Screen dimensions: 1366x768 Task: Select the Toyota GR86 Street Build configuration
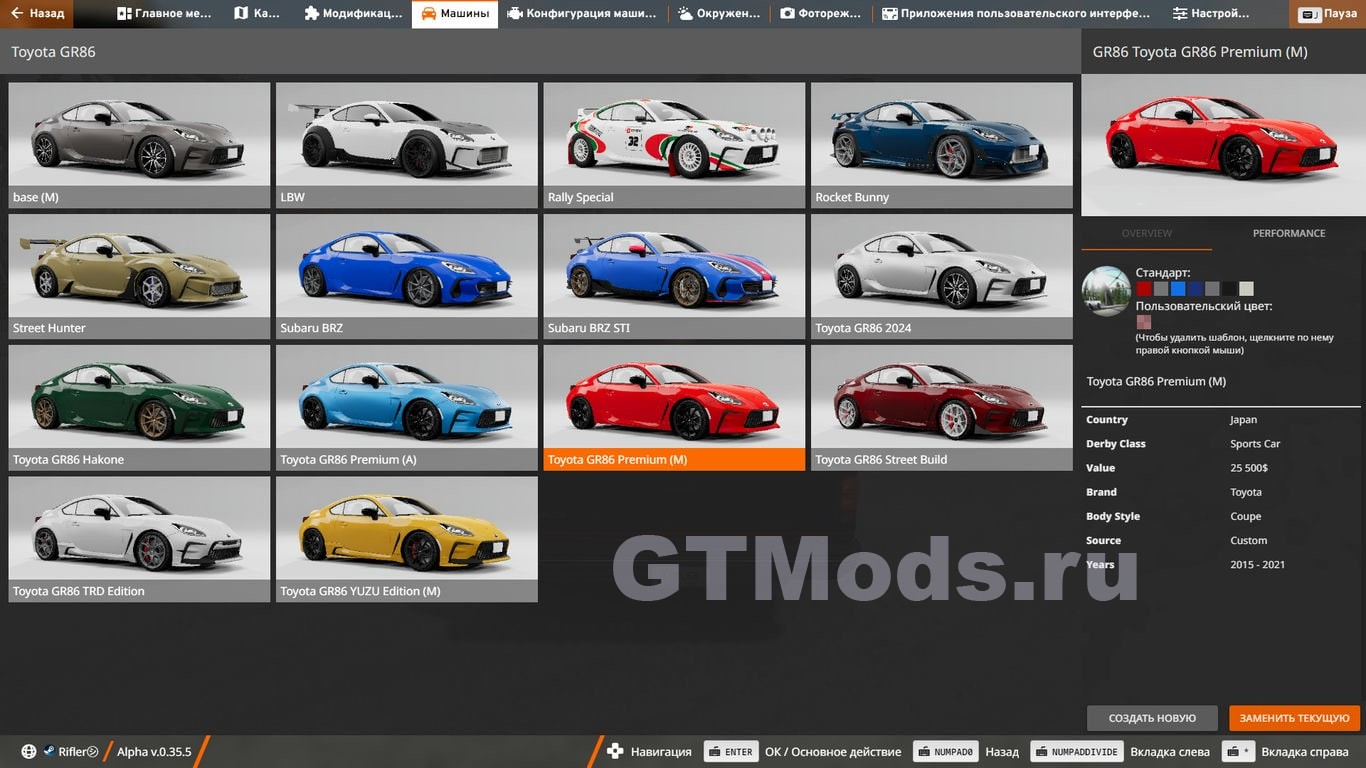tap(942, 408)
